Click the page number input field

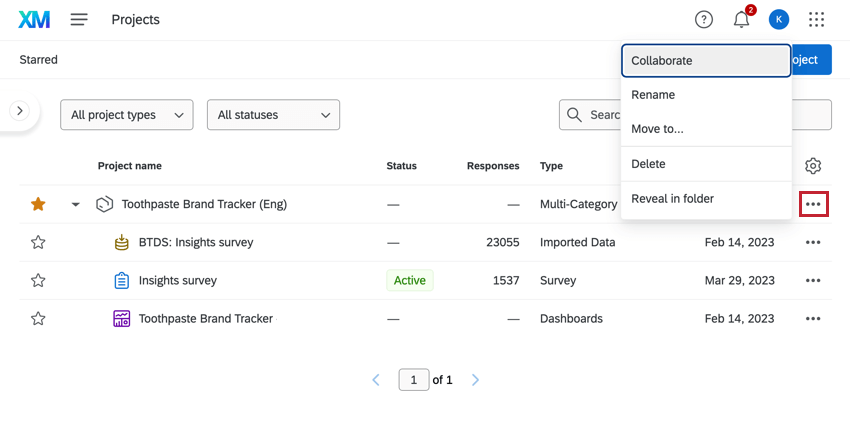tap(413, 380)
